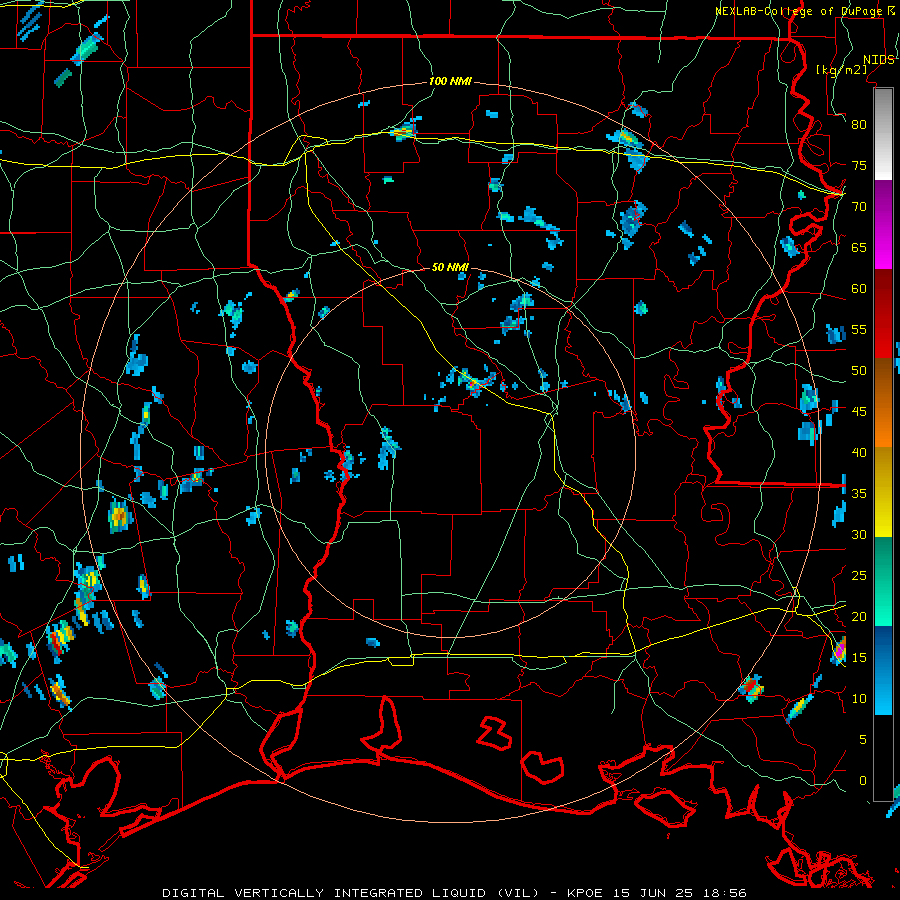Screen dimensions: 900x900
Task: Pick the gray-white top segment of color scale
Action: 883,134
